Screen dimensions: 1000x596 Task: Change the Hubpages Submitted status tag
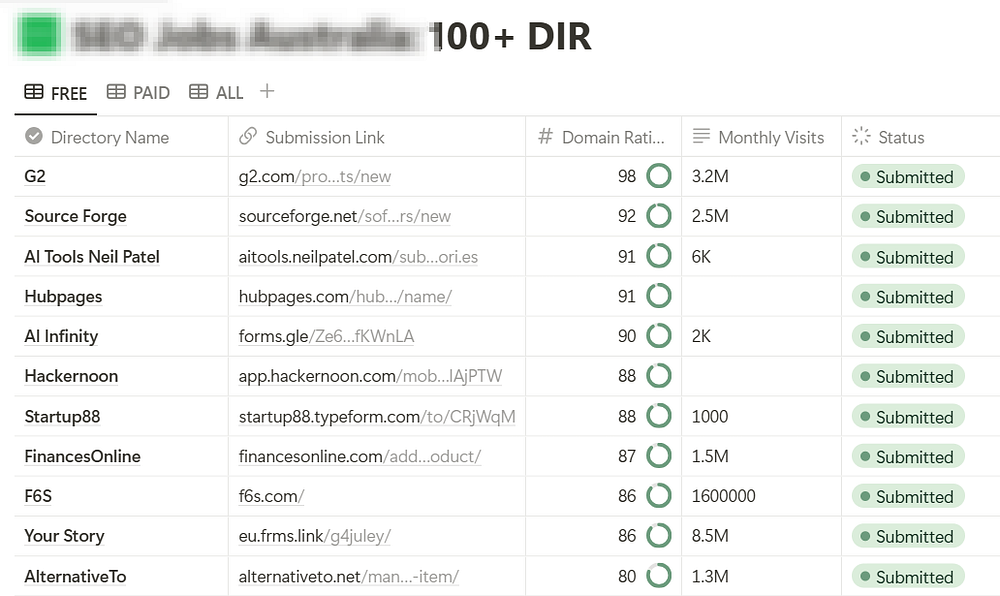(908, 297)
